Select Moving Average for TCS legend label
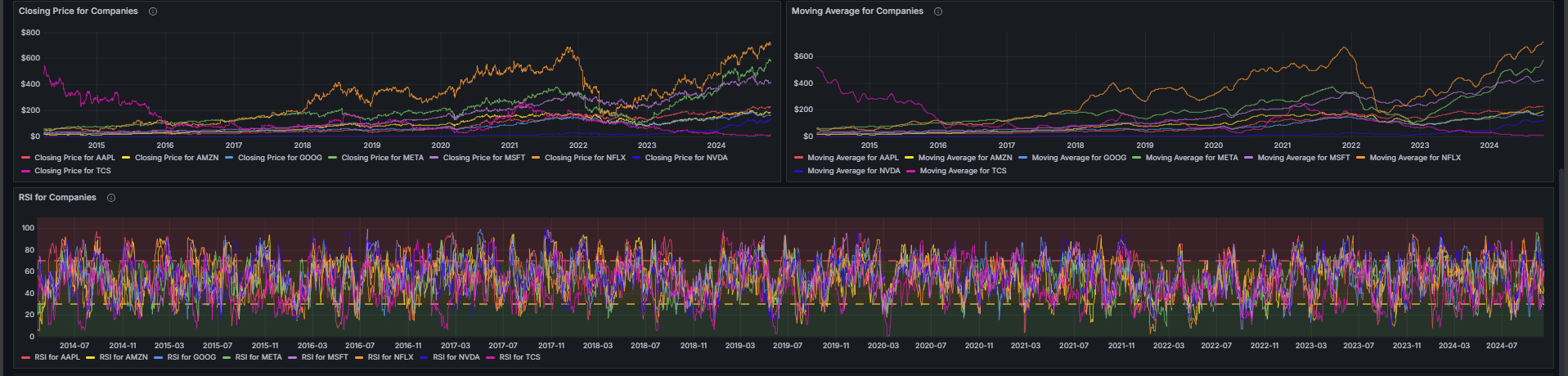 (963, 171)
